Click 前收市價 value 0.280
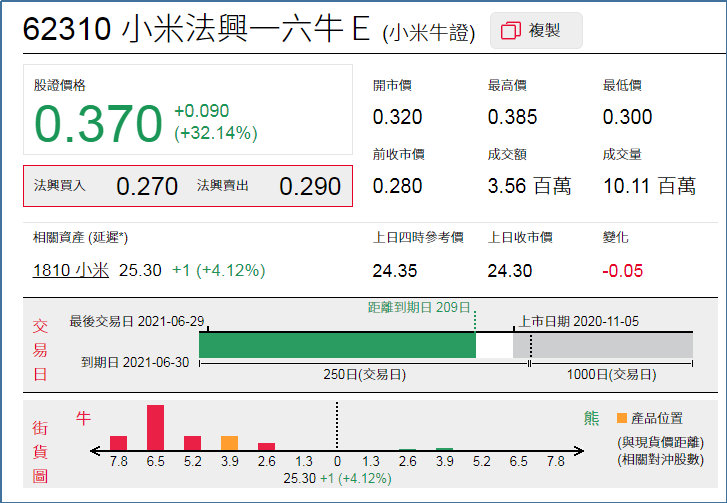The image size is (727, 503). (x=397, y=186)
